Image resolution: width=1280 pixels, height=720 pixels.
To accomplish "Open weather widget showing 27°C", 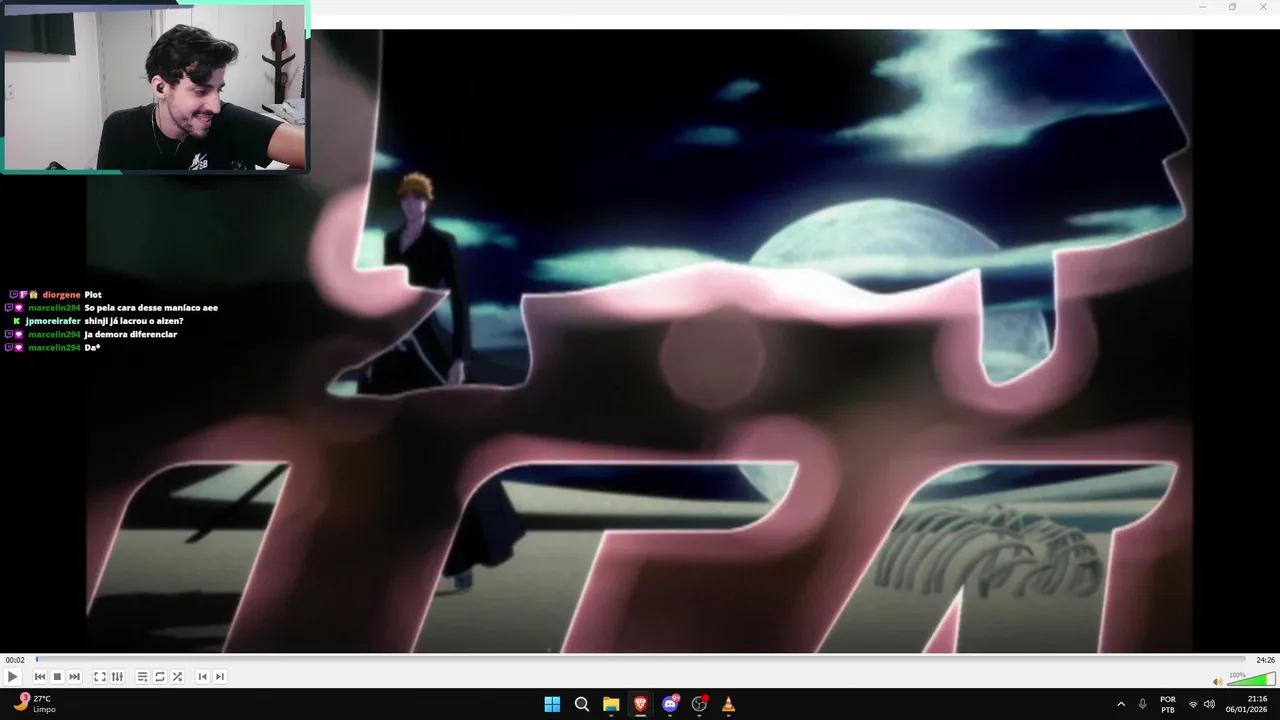I will pos(33,704).
